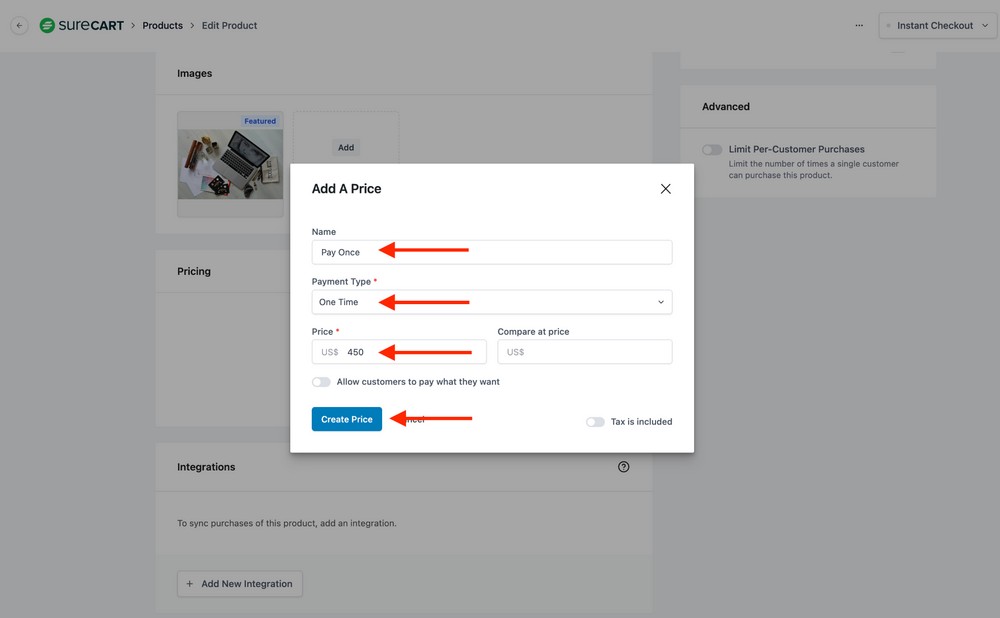The image size is (1000, 618).
Task: Click the Add New Integration button
Action: tap(239, 583)
